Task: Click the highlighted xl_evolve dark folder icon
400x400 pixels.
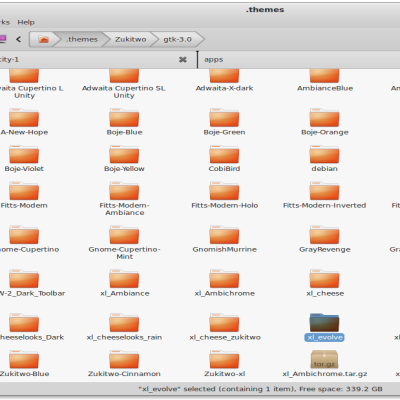Action: pyautogui.click(x=324, y=323)
